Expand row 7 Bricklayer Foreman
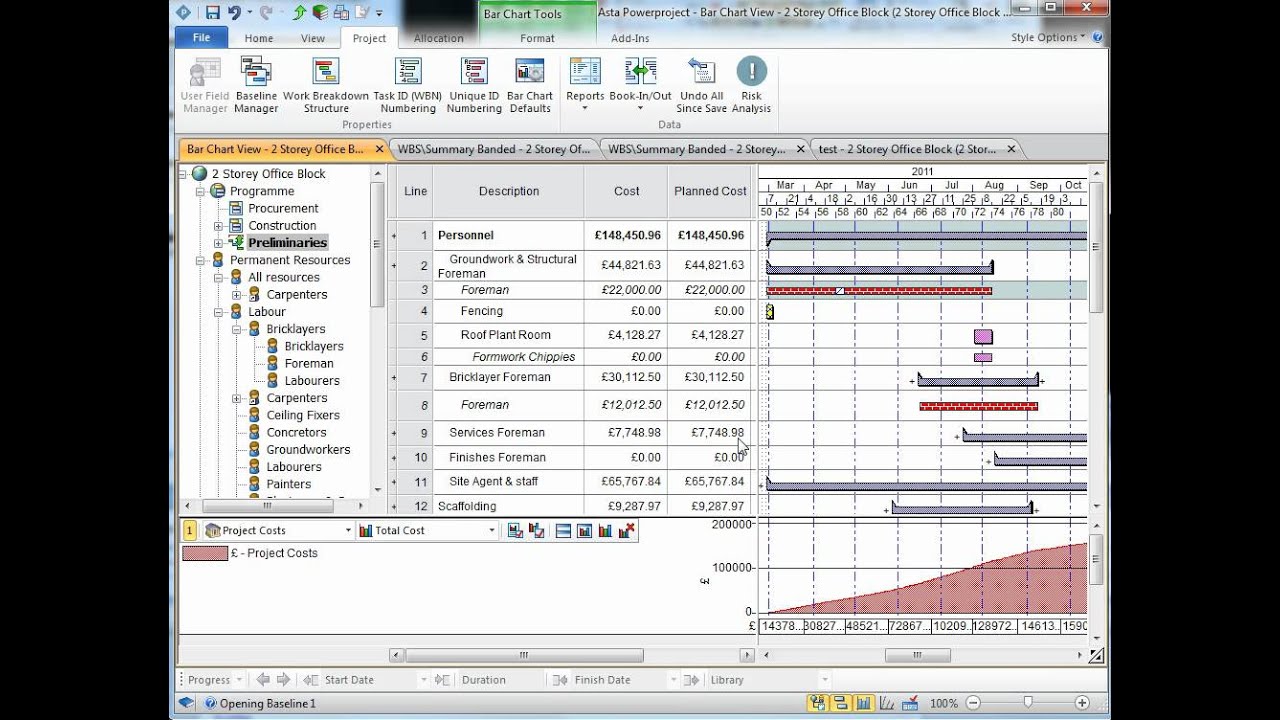Image resolution: width=1280 pixels, height=720 pixels. 393,378
